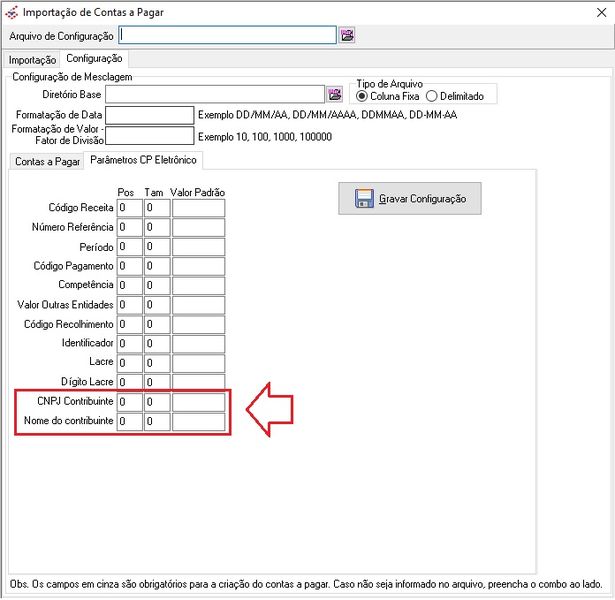Switch to the Contas a Pagar tab
This screenshot has height=600, width=615.
(46, 161)
